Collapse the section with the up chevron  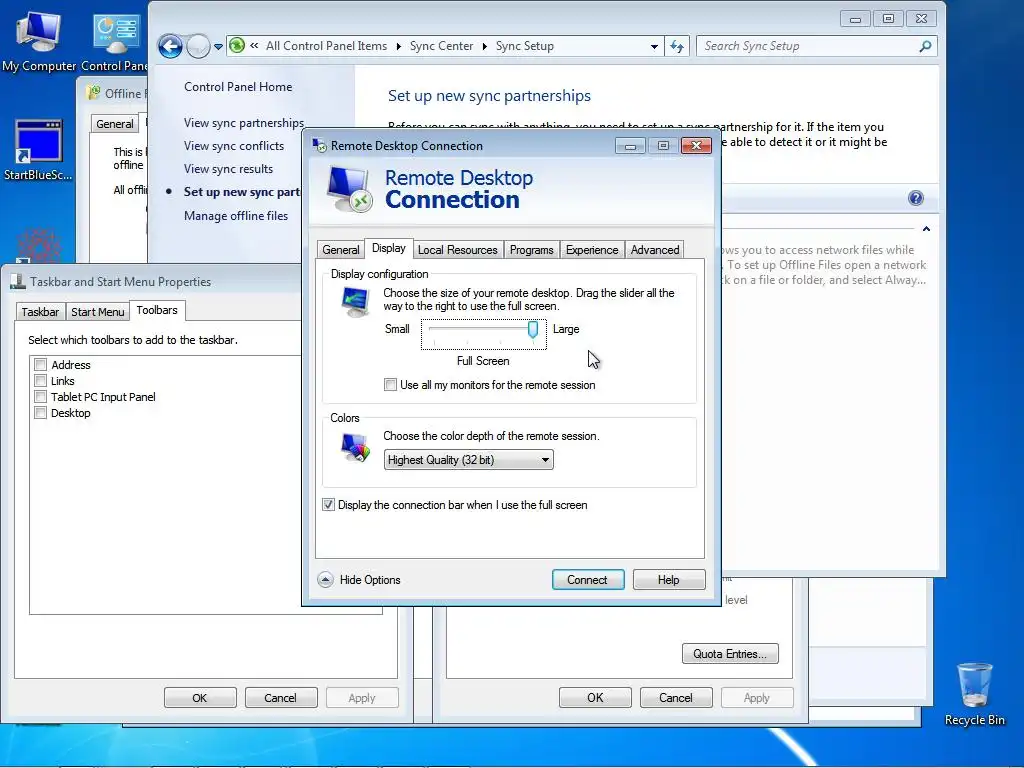pos(925,229)
